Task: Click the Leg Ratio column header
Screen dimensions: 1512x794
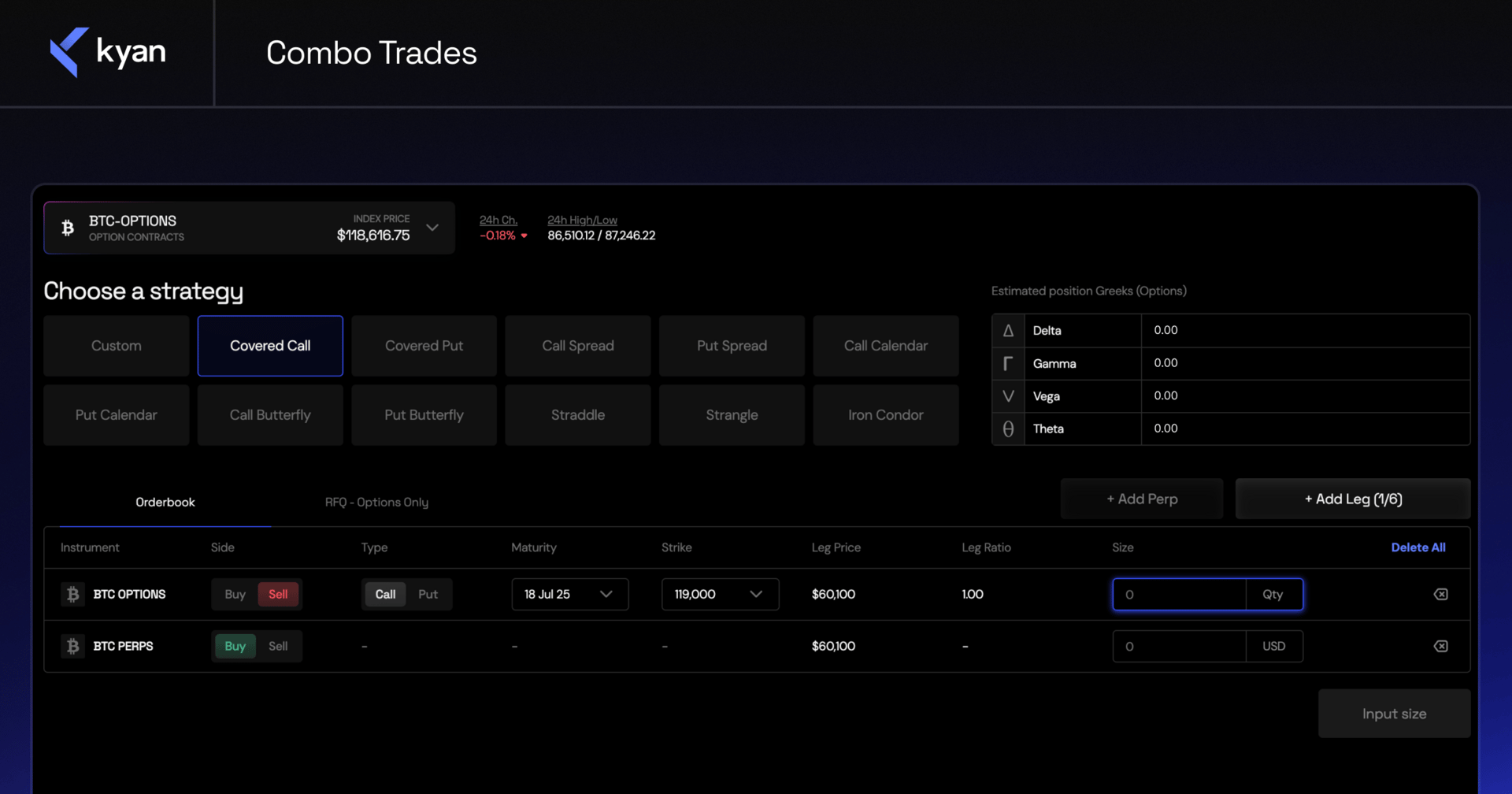Action: (986, 547)
